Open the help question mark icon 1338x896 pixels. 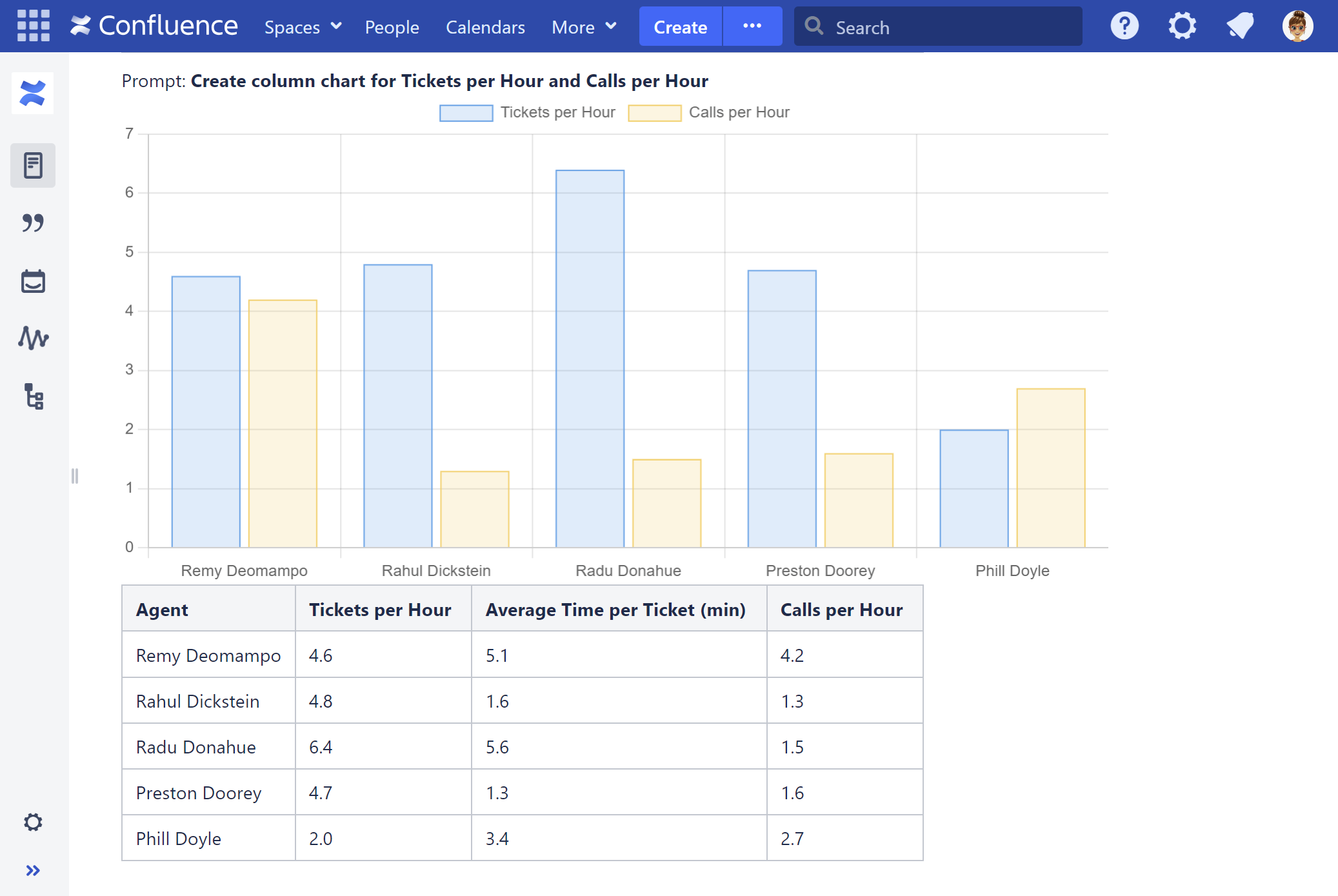click(1124, 26)
